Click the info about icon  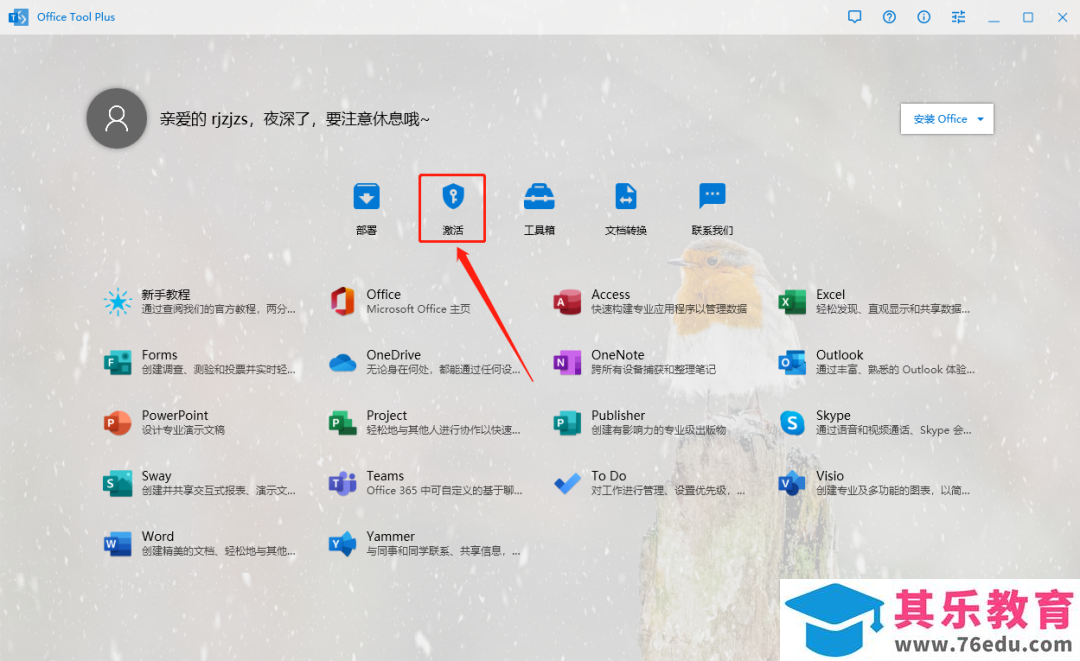click(x=924, y=17)
